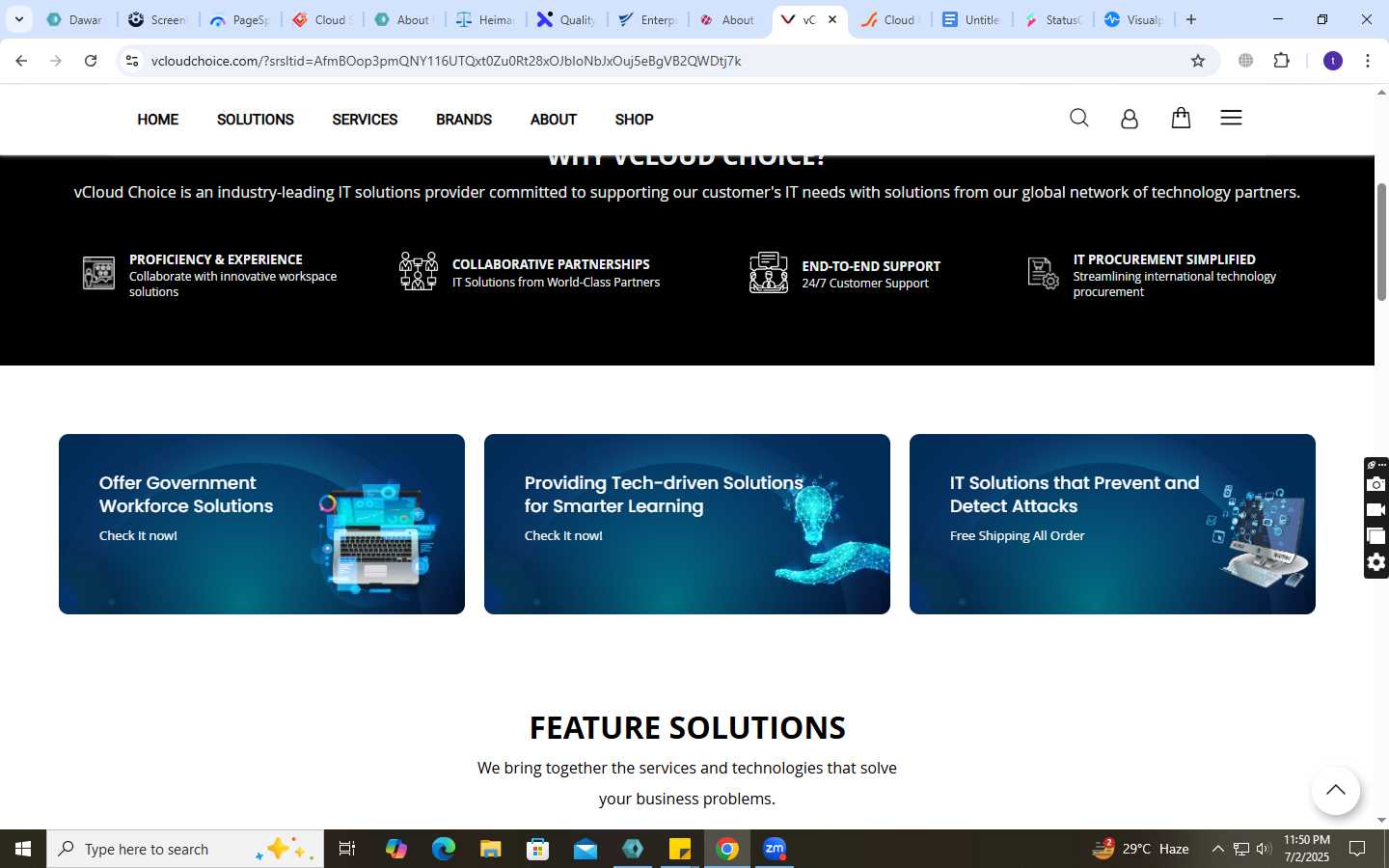Click the browser back arrow
Screen dimensions: 1389x868
[21, 61]
